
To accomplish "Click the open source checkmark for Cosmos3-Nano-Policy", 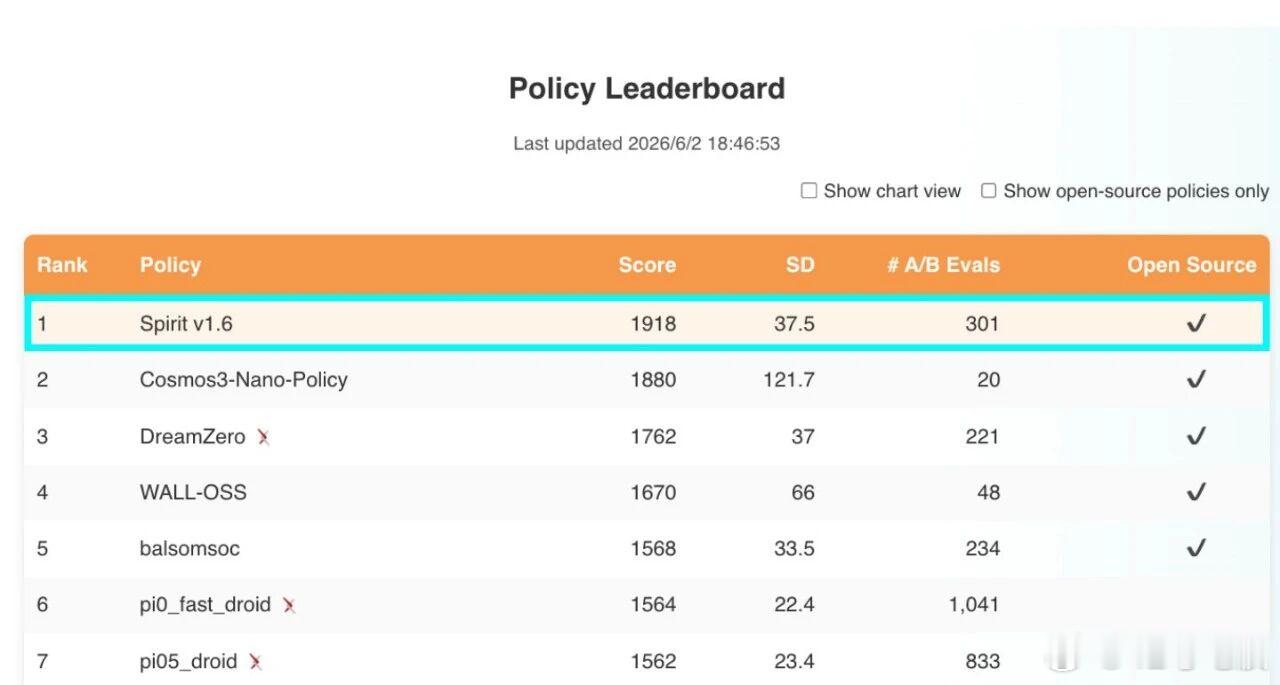I will [x=1196, y=379].
